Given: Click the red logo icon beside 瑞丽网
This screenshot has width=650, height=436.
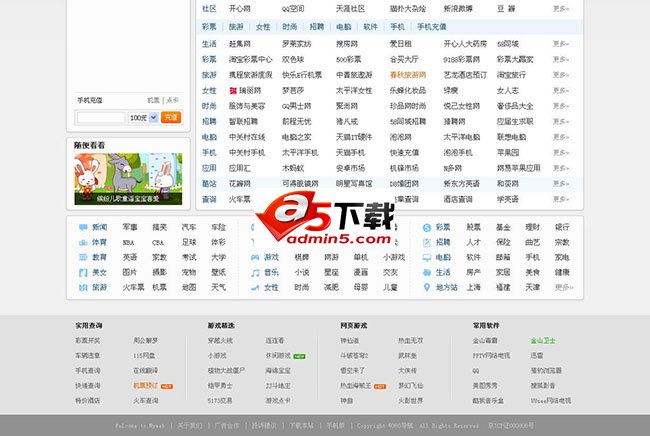Looking at the screenshot, I should pyautogui.click(x=233, y=90).
